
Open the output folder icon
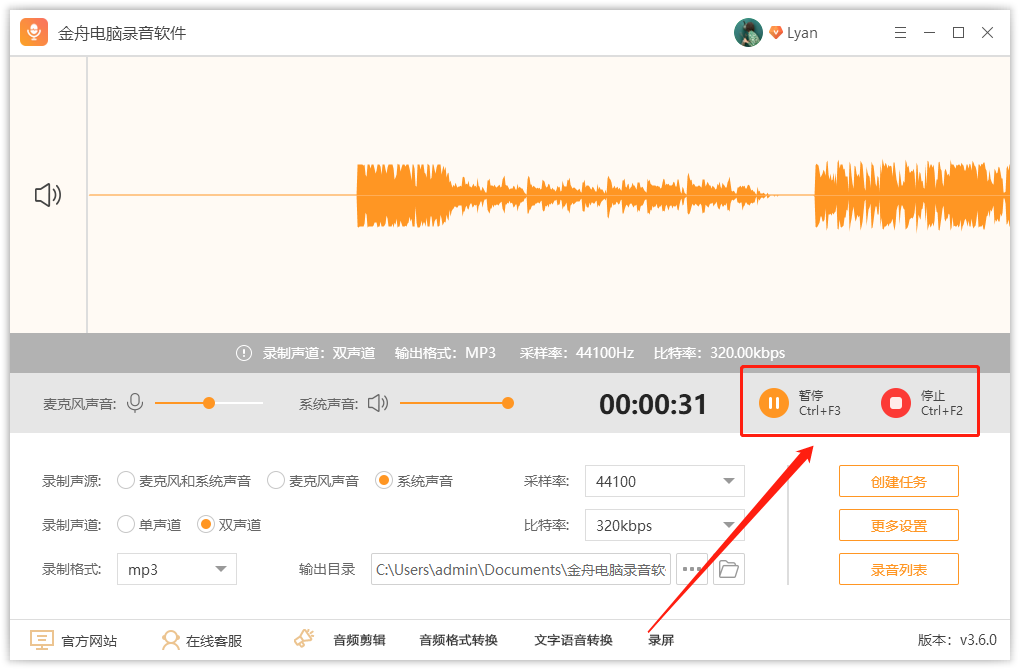coord(729,568)
